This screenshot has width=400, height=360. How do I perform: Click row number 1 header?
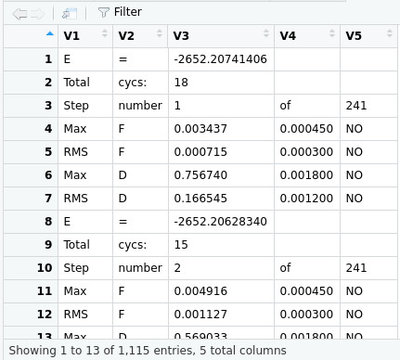[x=31, y=59]
